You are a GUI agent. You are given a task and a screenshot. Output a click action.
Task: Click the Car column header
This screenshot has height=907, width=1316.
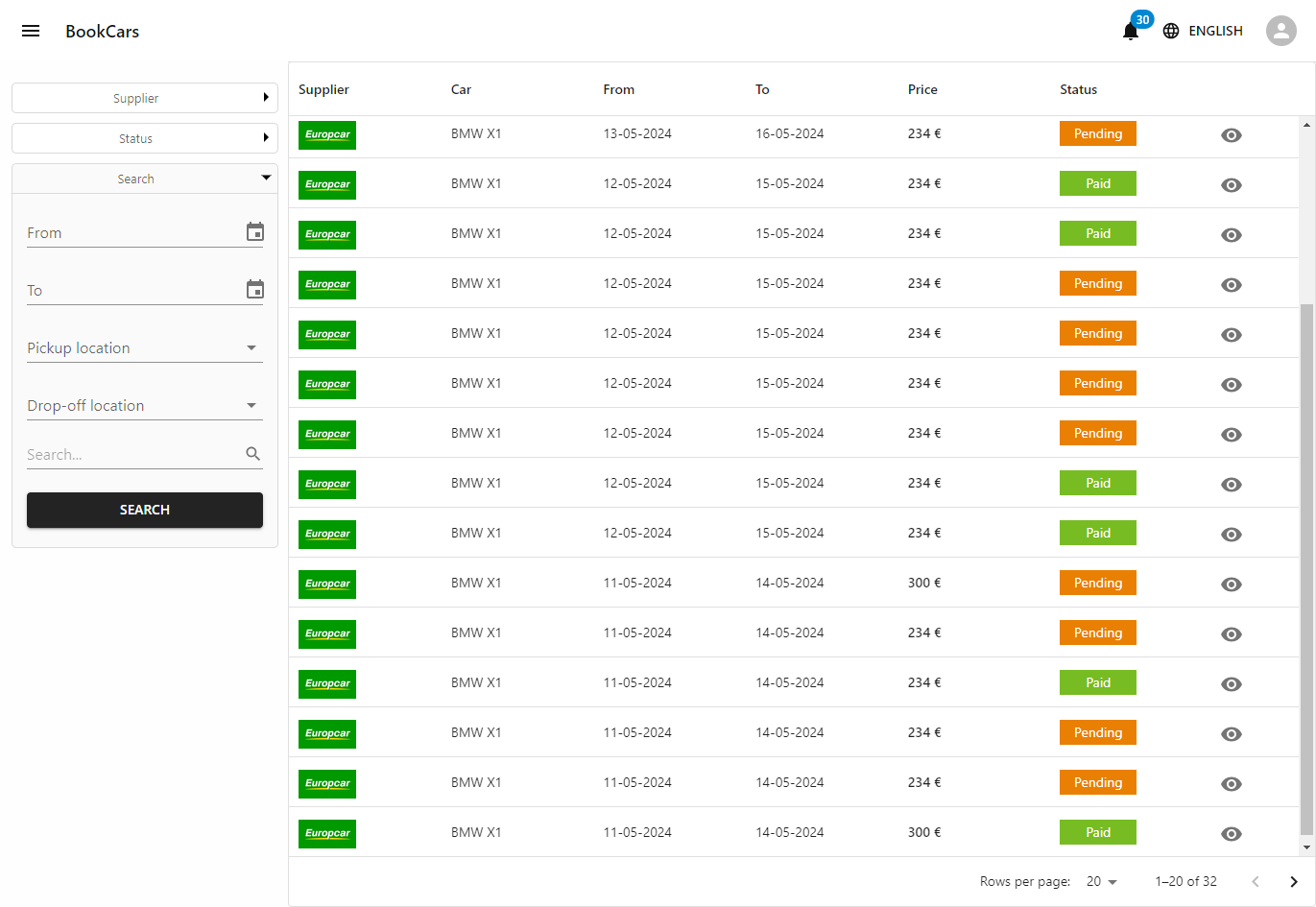[461, 89]
